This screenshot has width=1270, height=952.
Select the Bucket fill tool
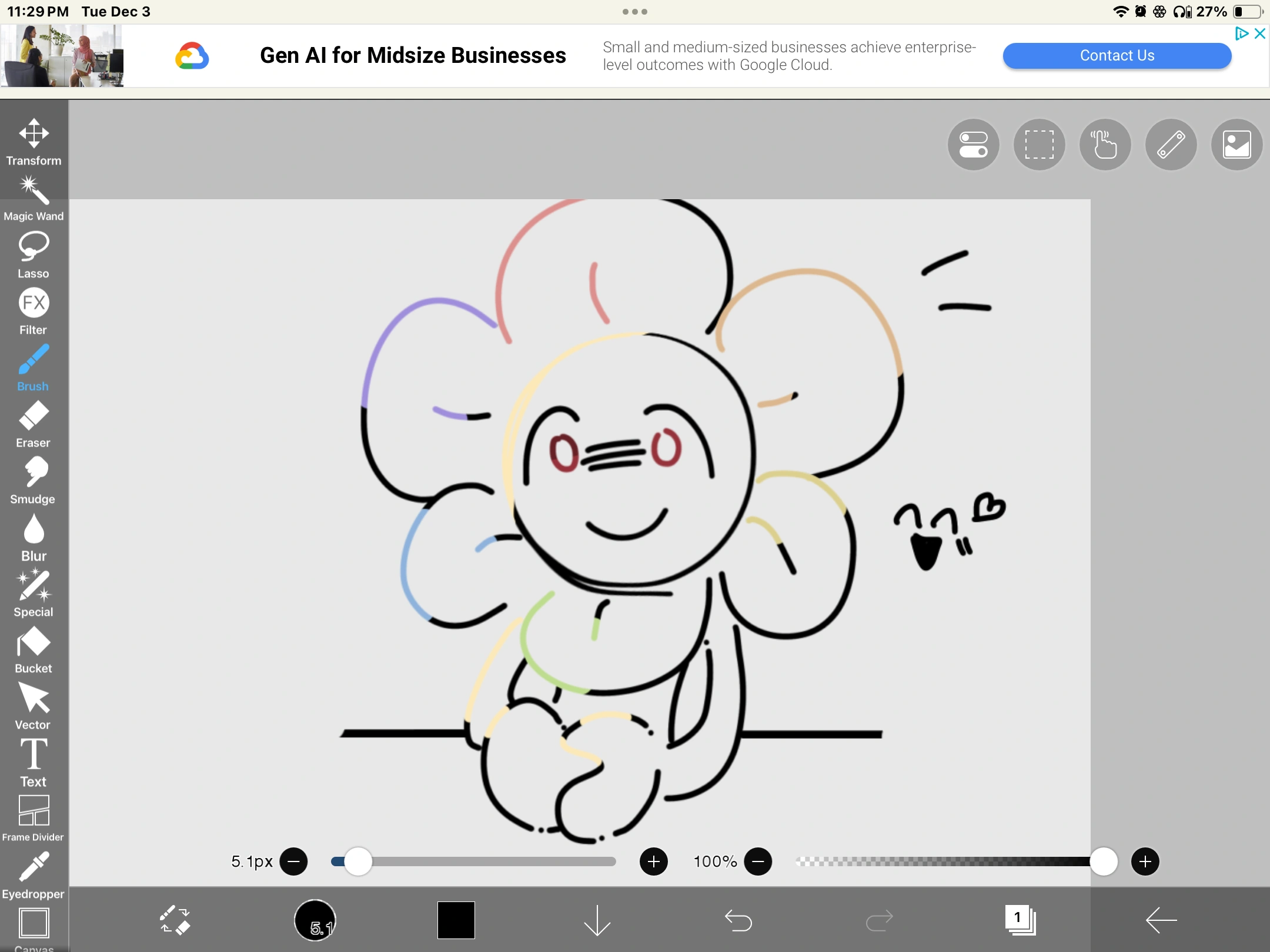point(34,649)
